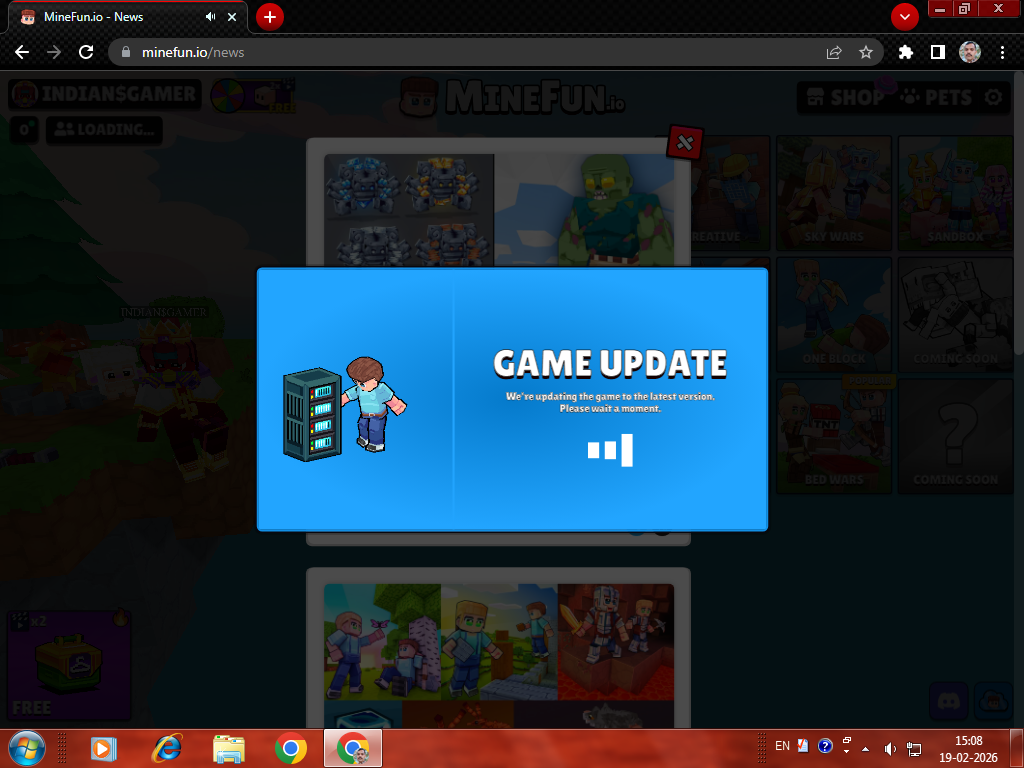
Task: Share this page from address bar
Action: tap(834, 52)
